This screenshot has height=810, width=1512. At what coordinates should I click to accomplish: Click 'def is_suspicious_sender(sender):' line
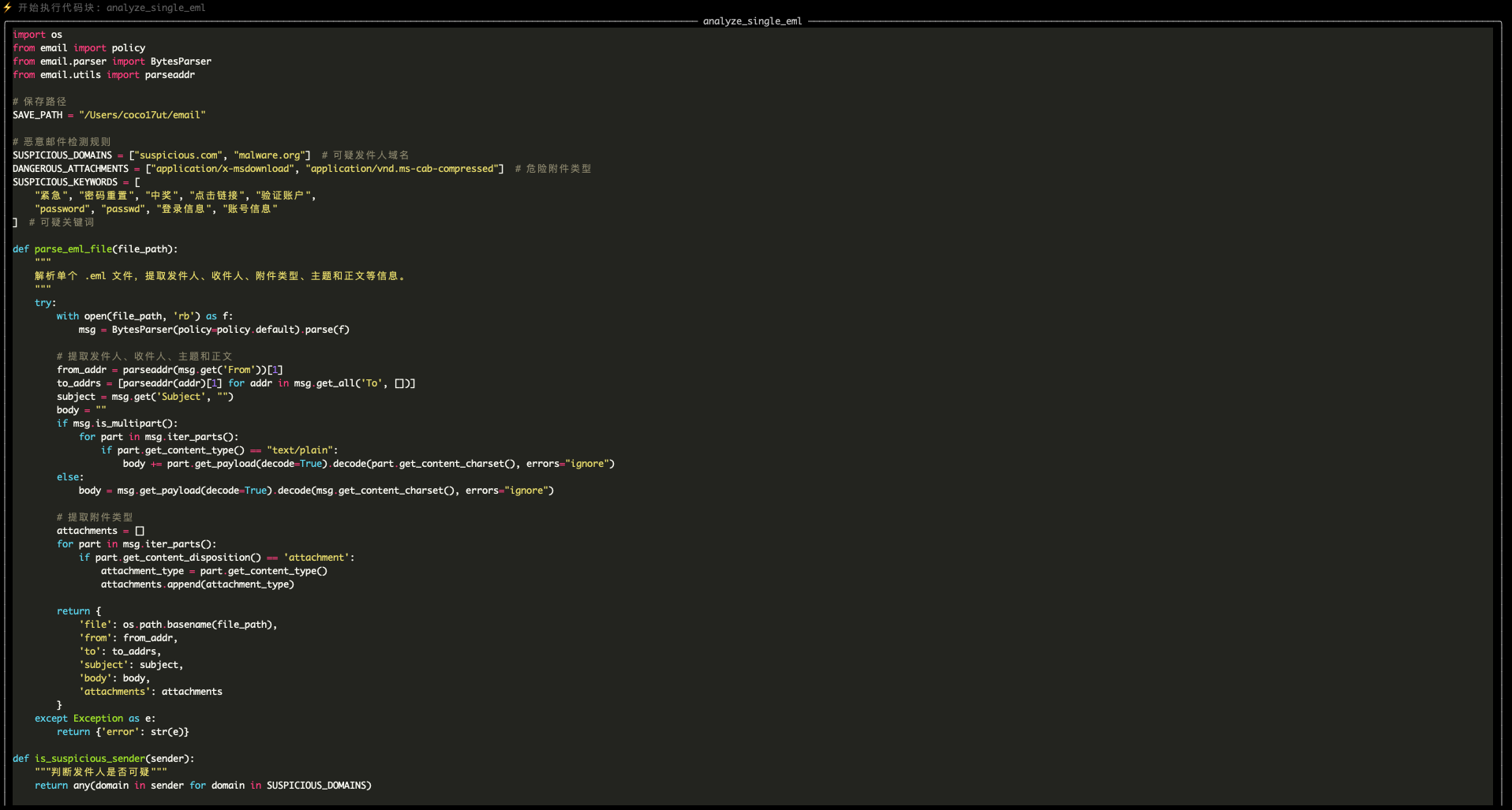tap(103, 759)
